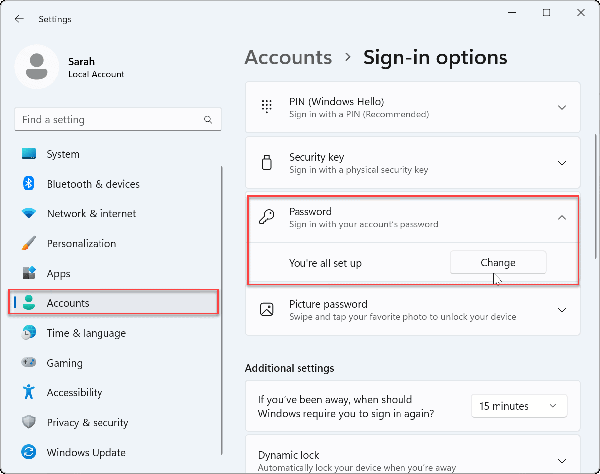Click the back arrow in Settings header
600x474 pixels.
(x=20, y=19)
